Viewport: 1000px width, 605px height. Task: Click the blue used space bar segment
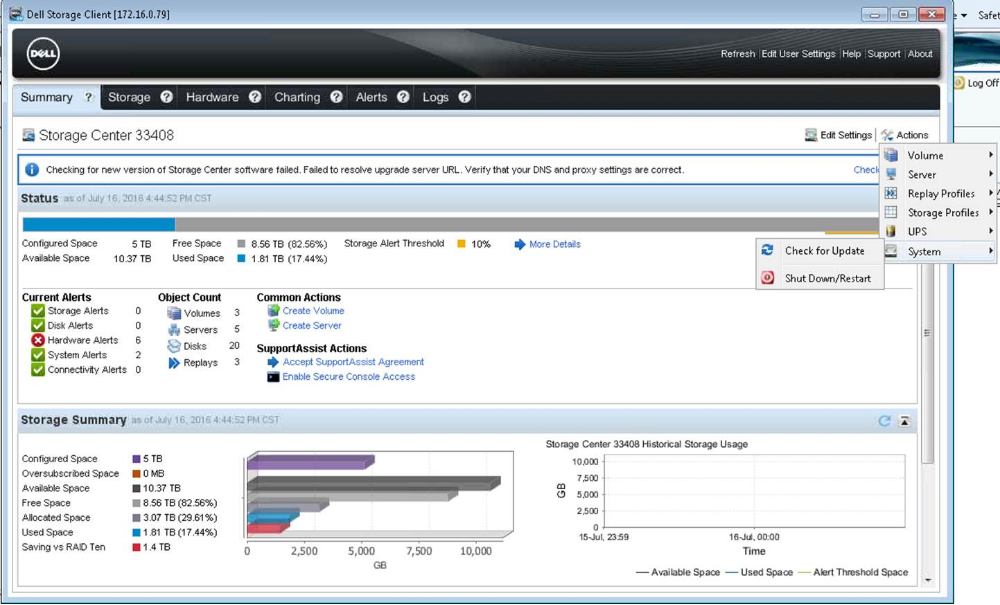click(99, 224)
